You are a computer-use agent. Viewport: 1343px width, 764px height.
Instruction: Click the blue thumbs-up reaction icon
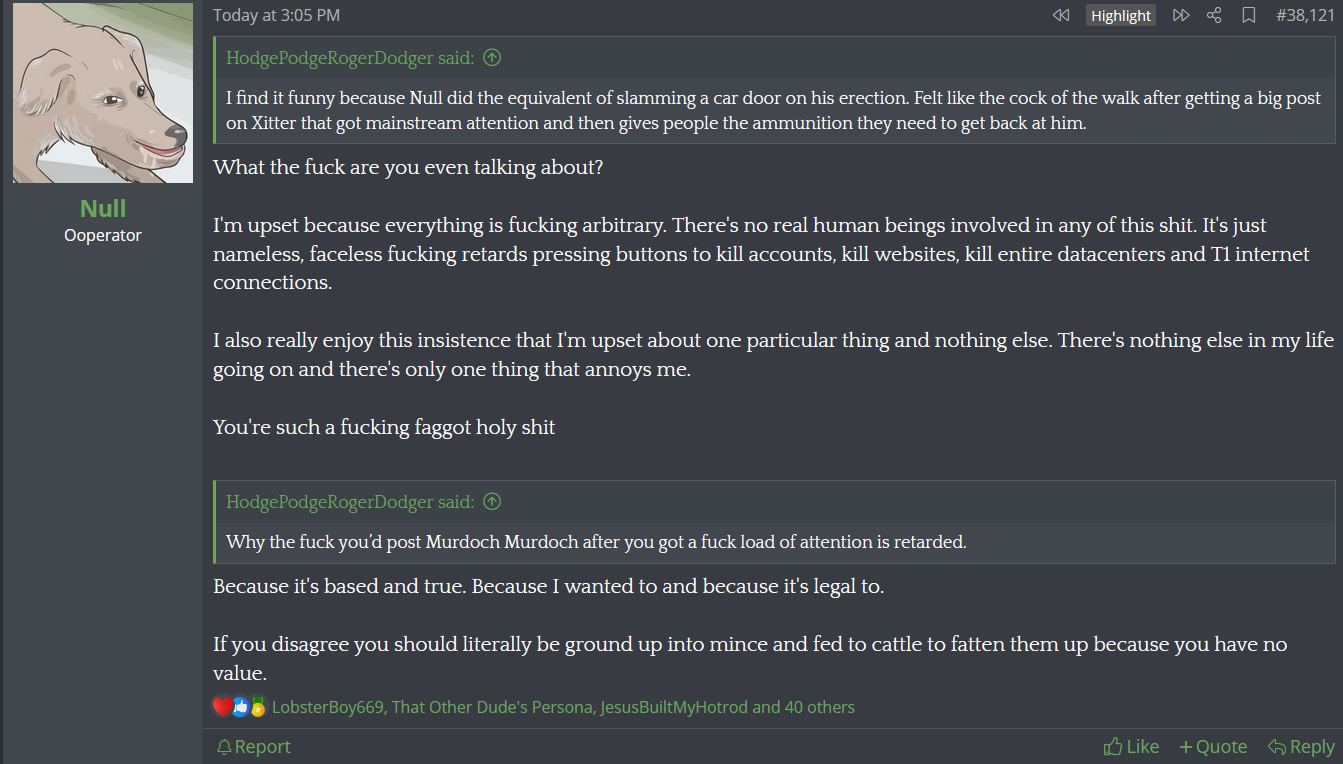coord(240,706)
